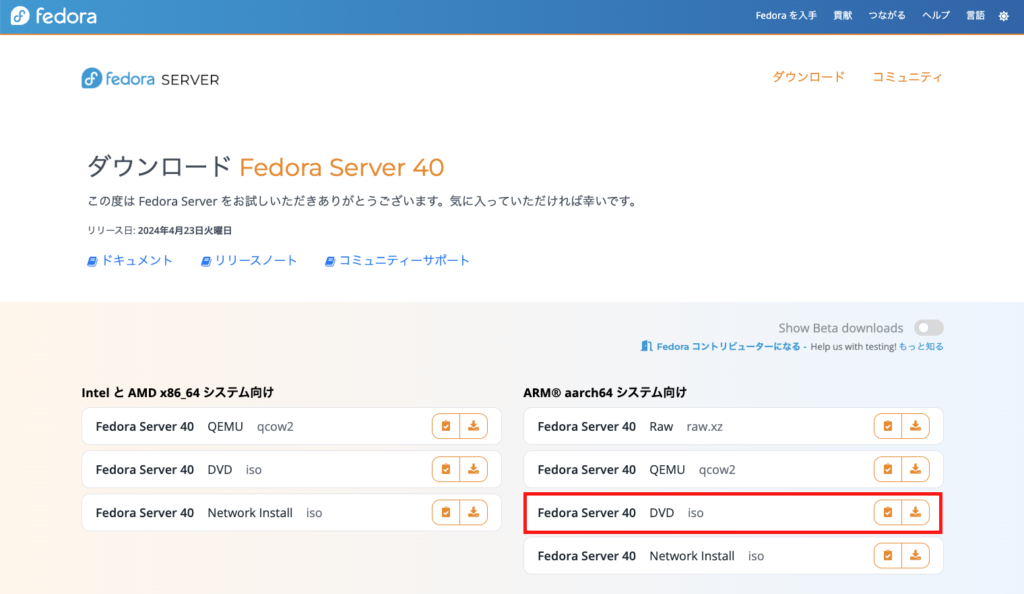The image size is (1024, 594).
Task: Go to the ダウンロード tab
Action: tap(808, 77)
